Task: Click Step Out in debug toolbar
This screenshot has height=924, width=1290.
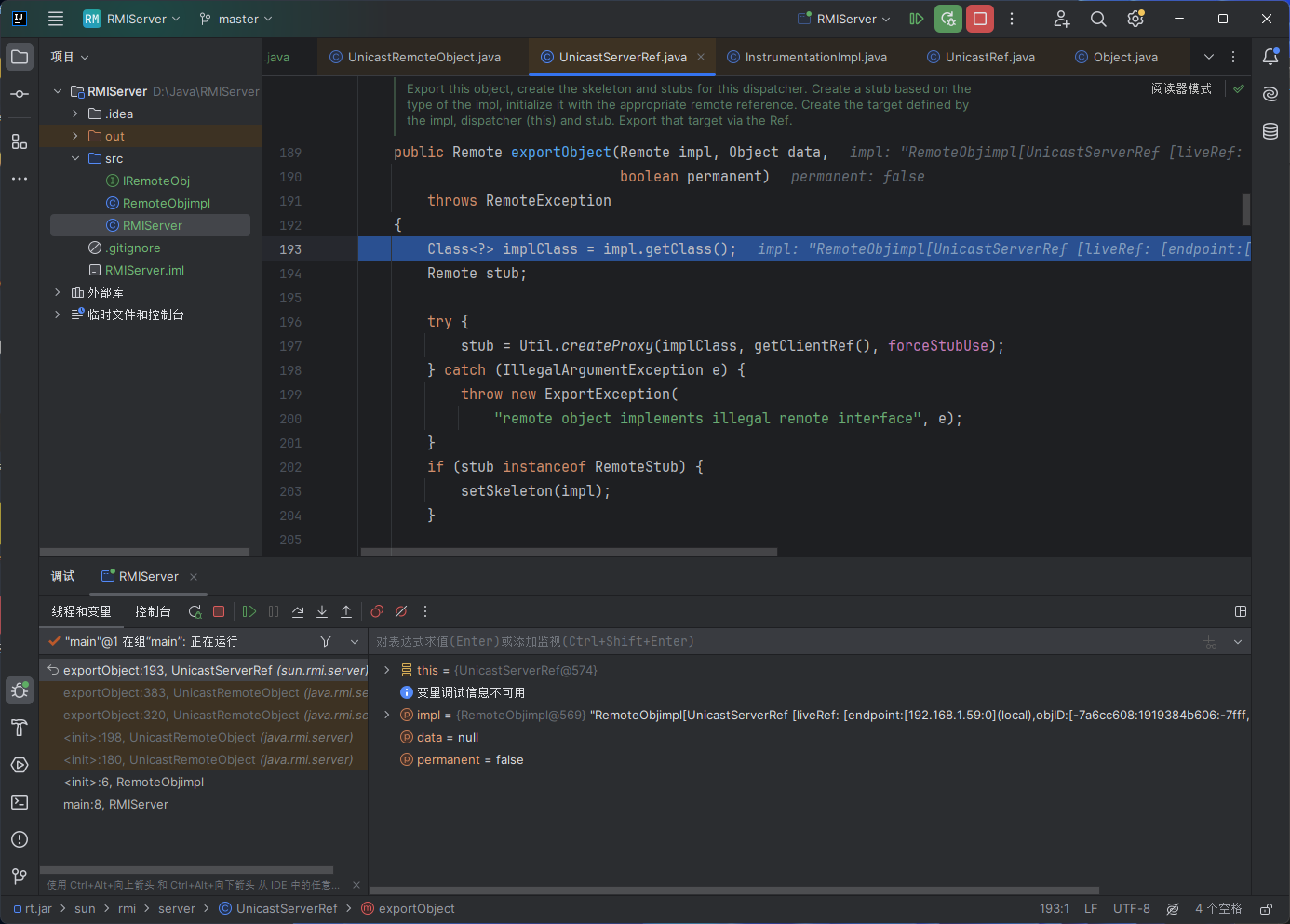Action: point(346,611)
